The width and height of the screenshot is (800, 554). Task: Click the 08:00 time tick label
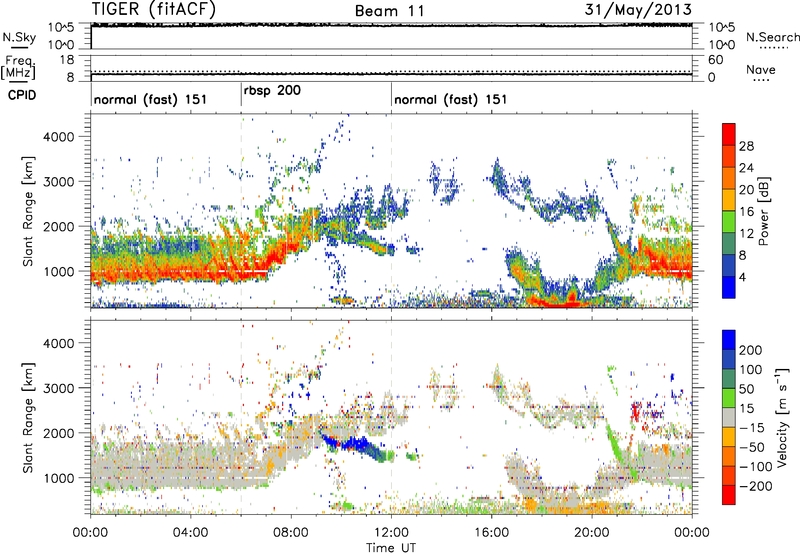pos(291,533)
